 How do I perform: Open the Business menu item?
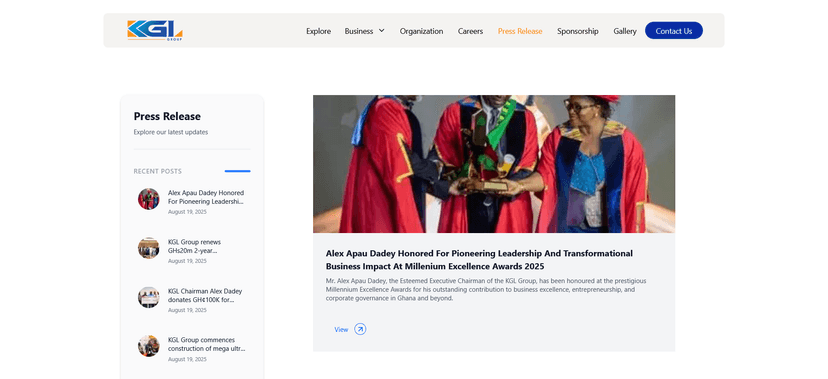coord(359,31)
